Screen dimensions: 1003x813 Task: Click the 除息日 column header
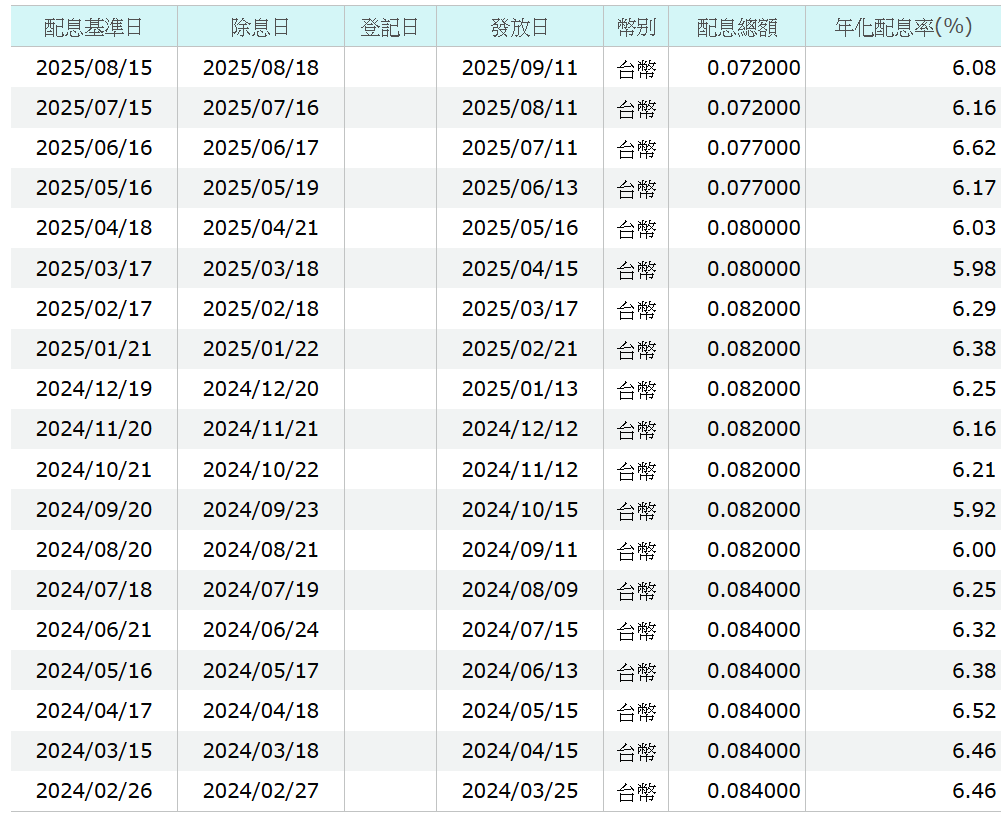point(261,27)
